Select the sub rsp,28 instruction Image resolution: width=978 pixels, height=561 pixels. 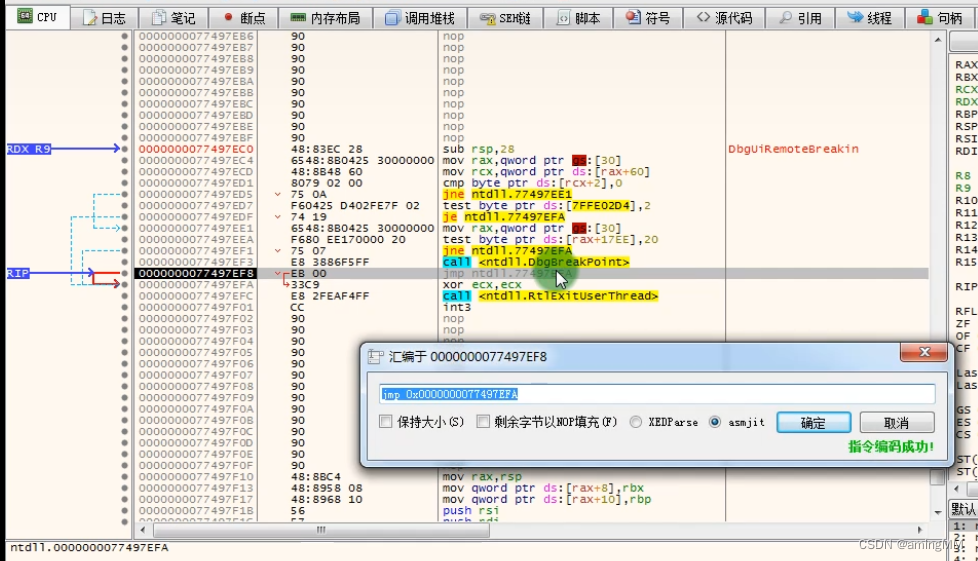coord(478,149)
